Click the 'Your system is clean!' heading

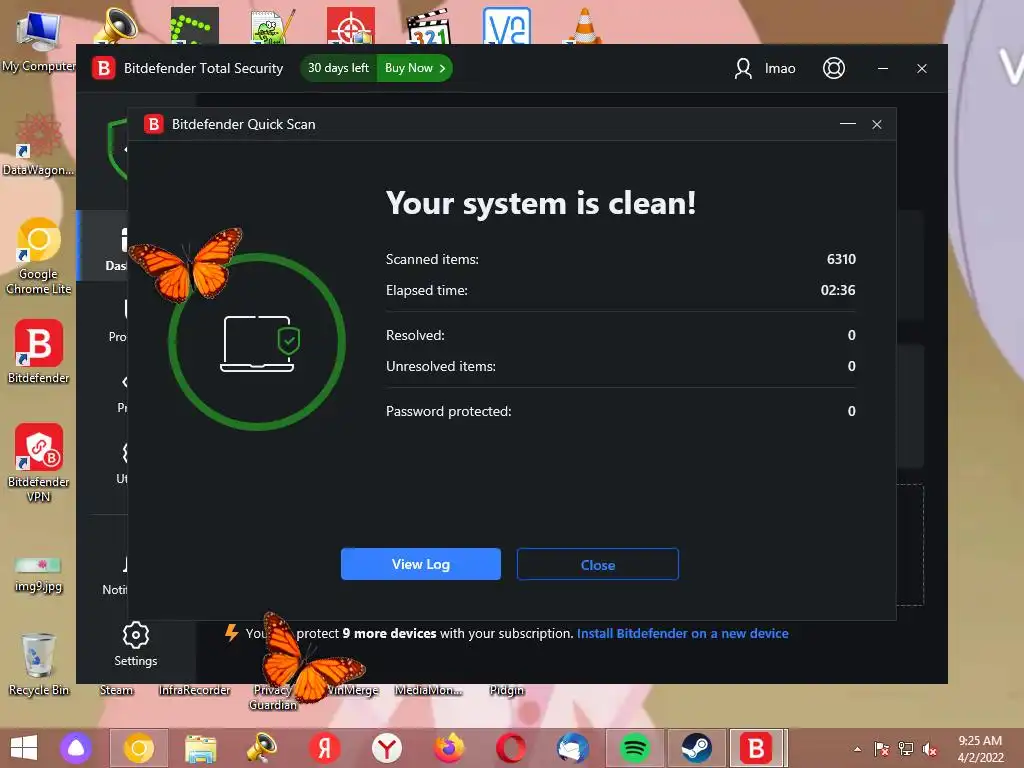541,203
